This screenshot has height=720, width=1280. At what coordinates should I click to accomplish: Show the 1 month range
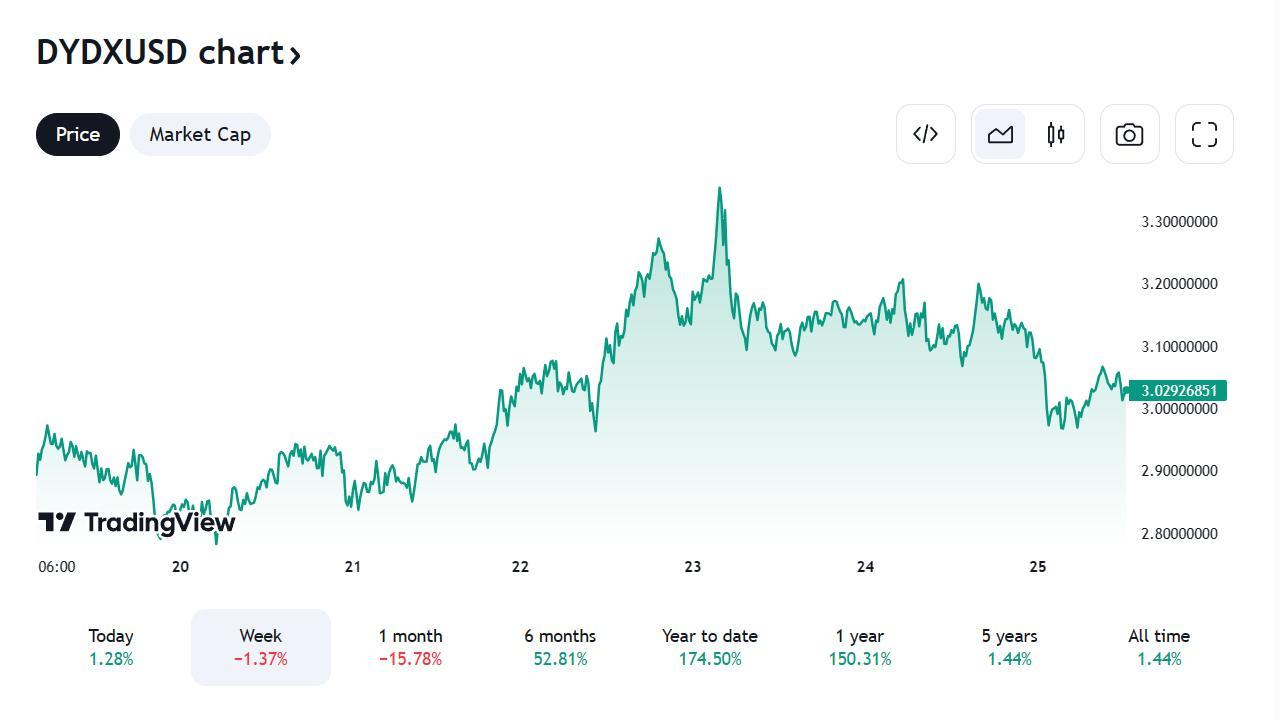(x=410, y=647)
